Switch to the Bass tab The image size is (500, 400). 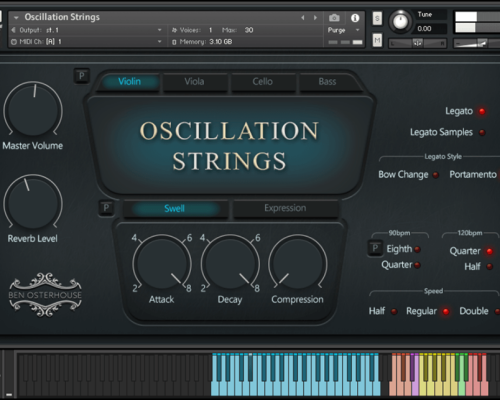click(327, 82)
